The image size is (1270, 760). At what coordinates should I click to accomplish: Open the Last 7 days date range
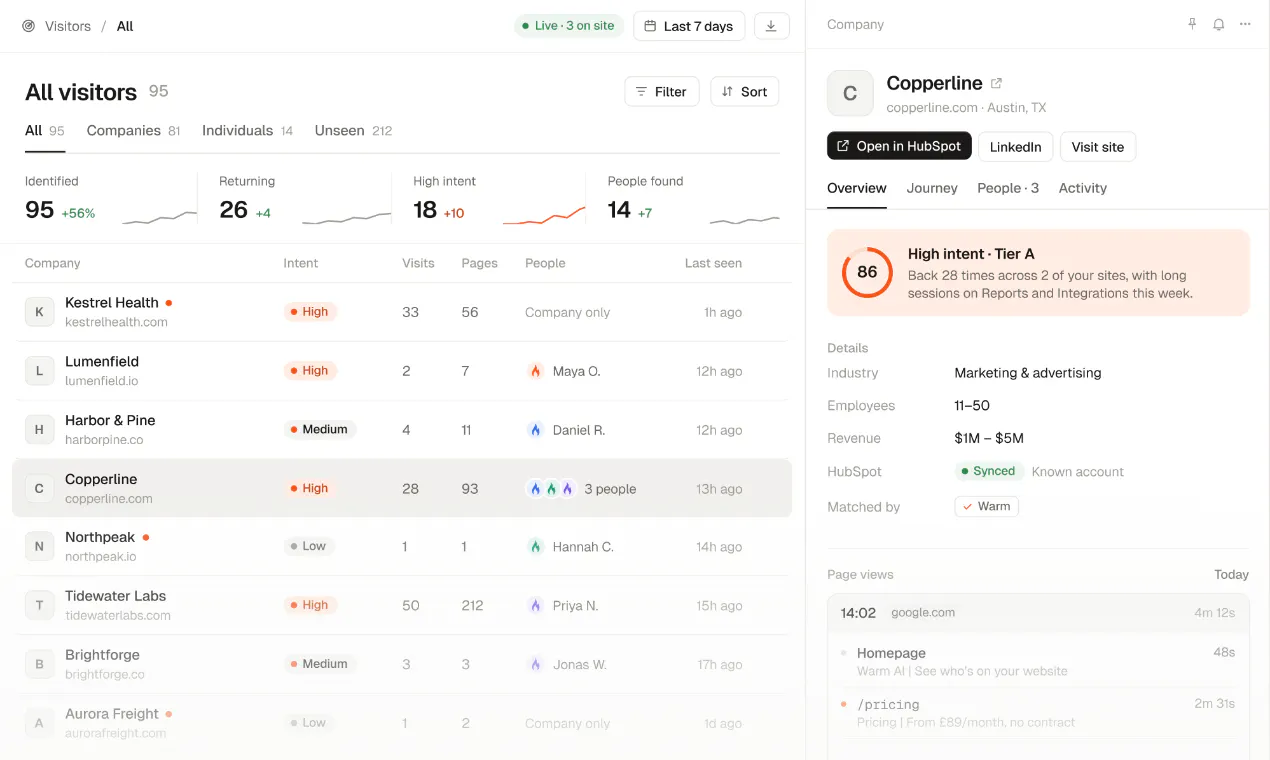[x=688, y=26]
